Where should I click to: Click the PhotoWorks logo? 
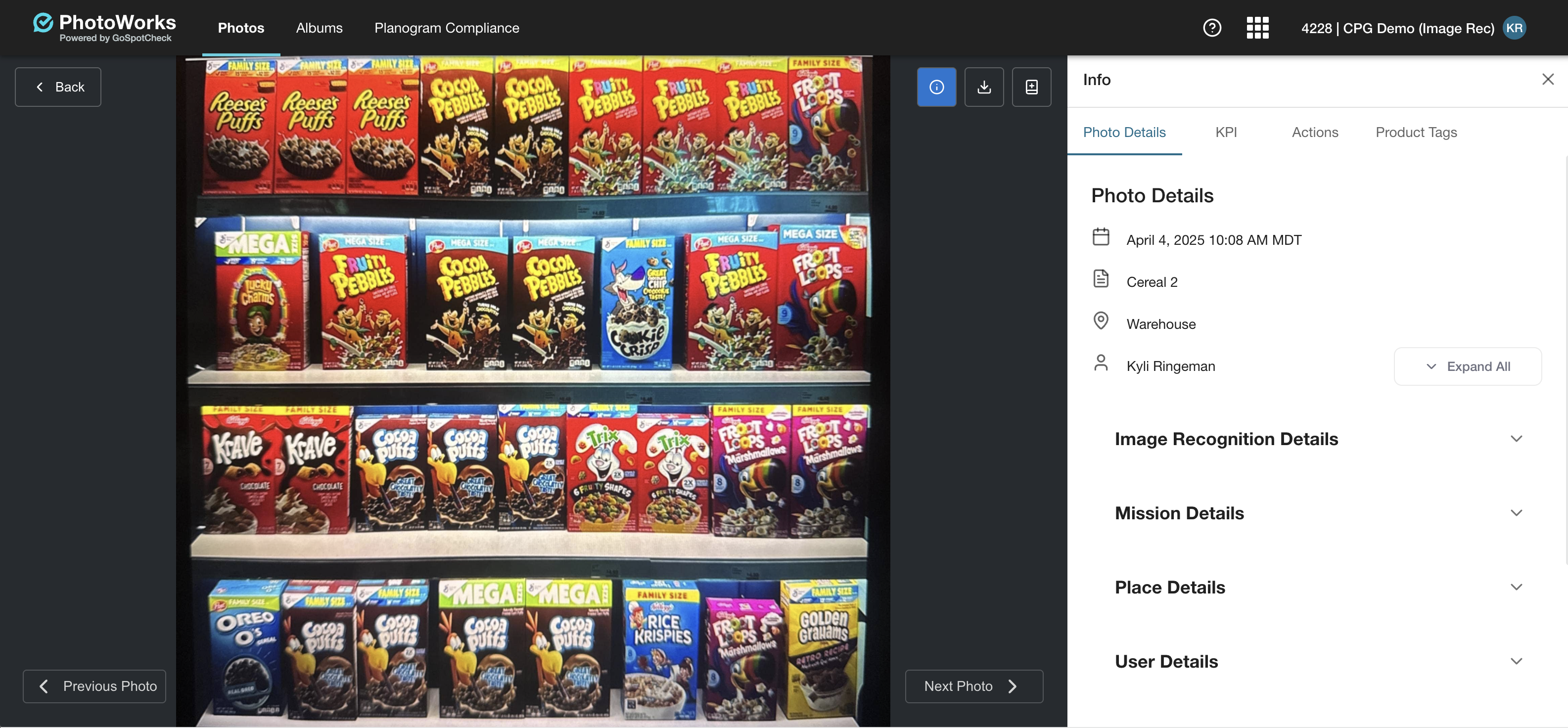[104, 27]
